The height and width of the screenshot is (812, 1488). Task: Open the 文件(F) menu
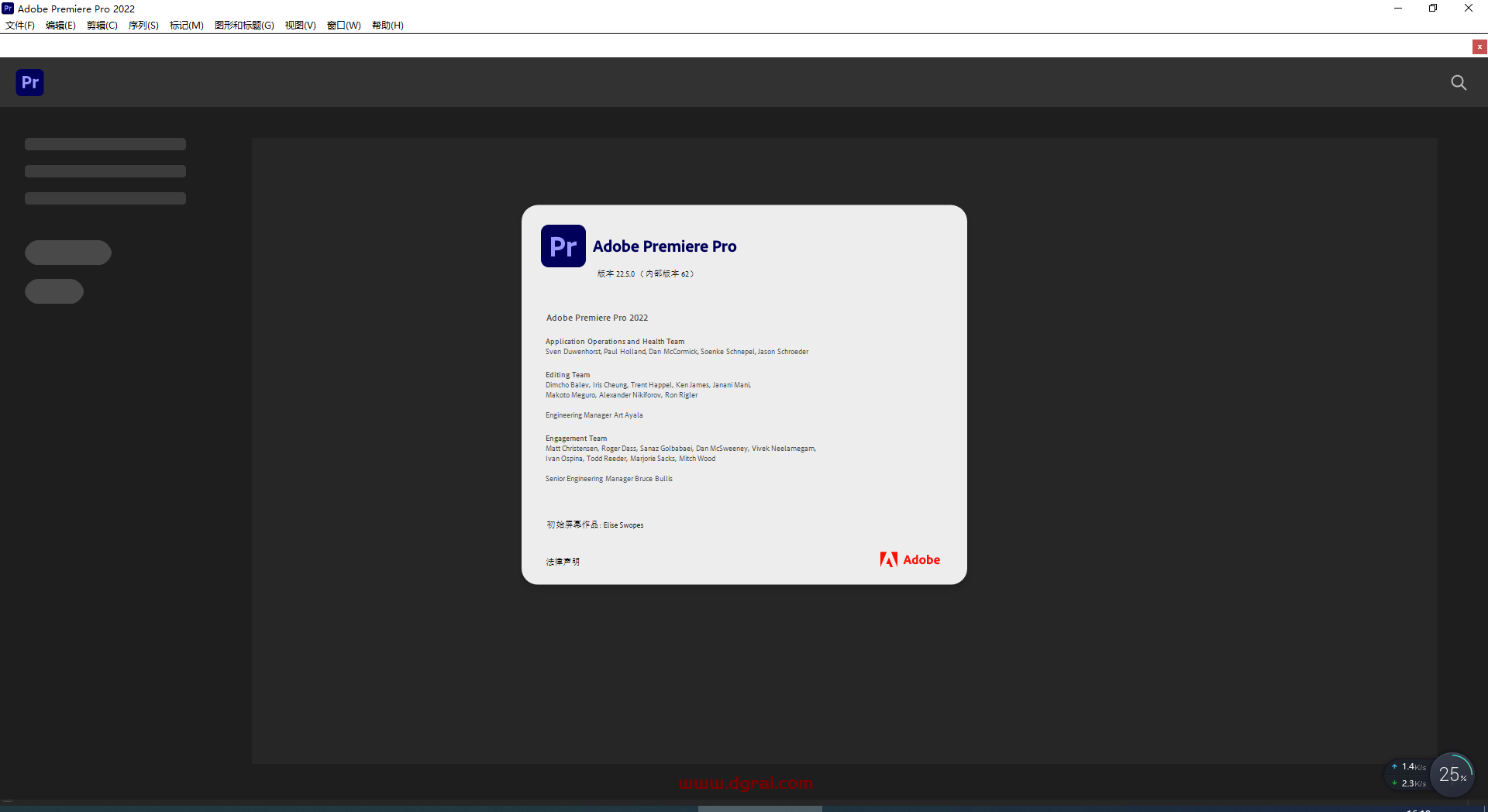coord(20,26)
